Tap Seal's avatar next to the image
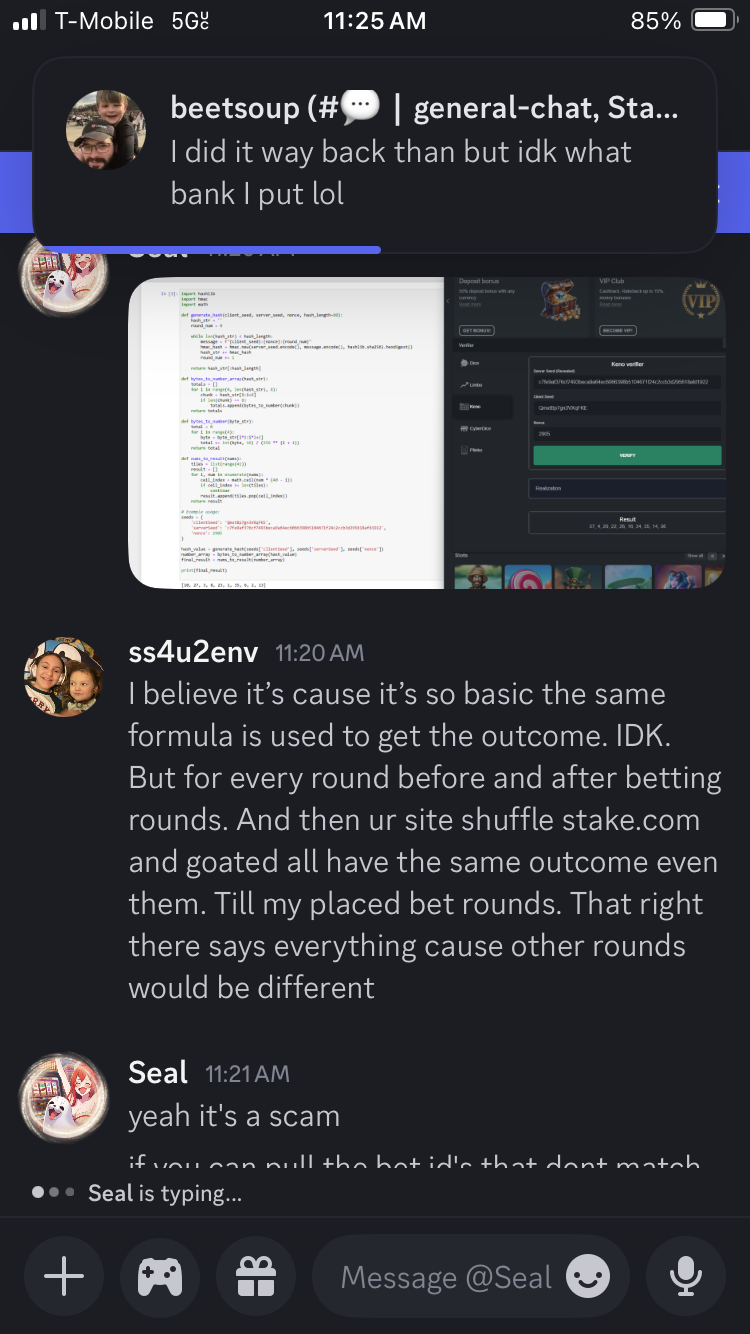 click(64, 272)
